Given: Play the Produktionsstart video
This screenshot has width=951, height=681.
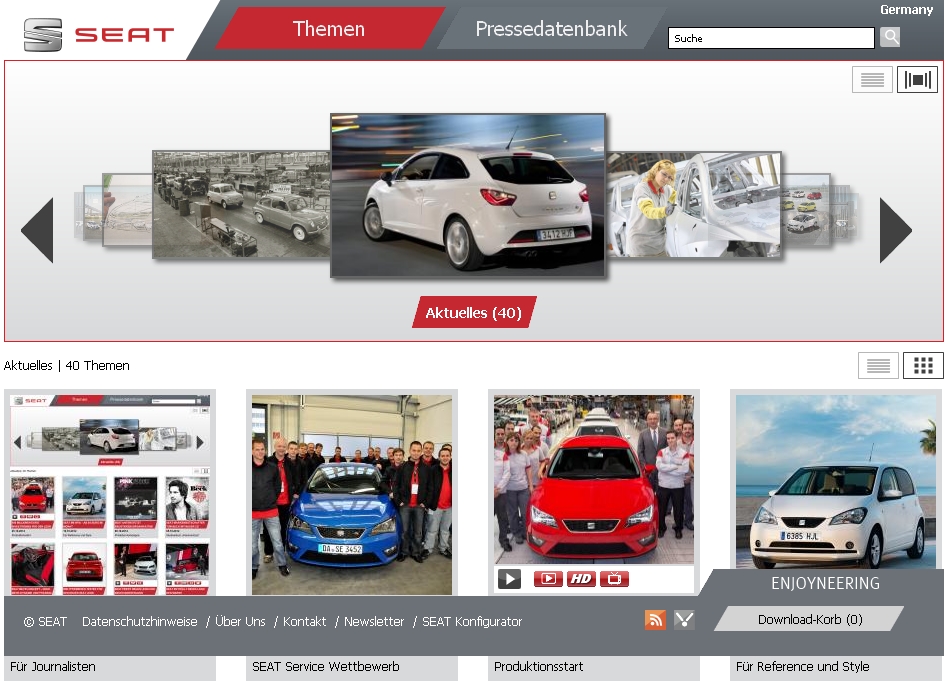Looking at the screenshot, I should click(x=509, y=579).
